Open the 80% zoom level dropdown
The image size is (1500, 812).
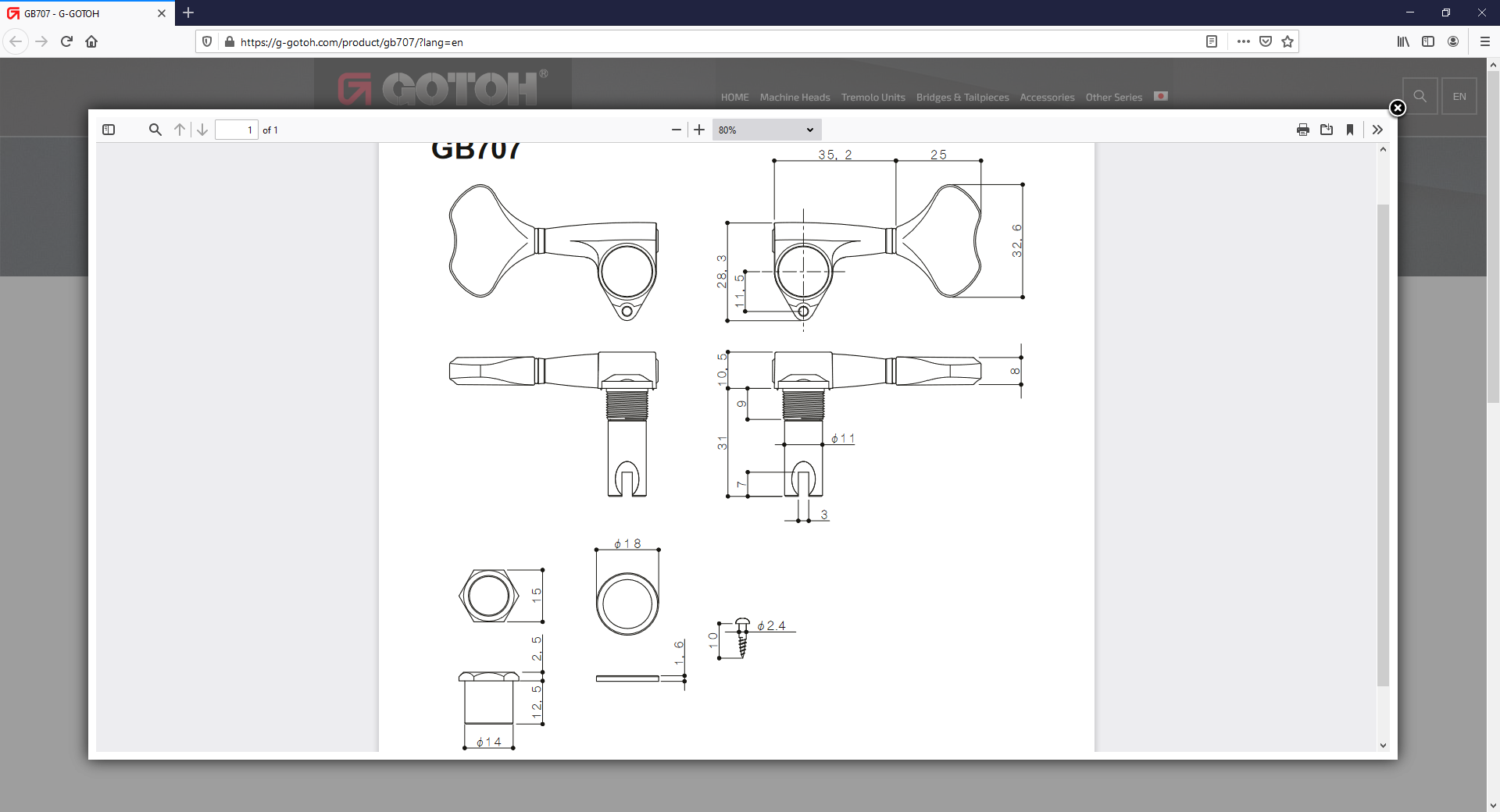click(766, 130)
